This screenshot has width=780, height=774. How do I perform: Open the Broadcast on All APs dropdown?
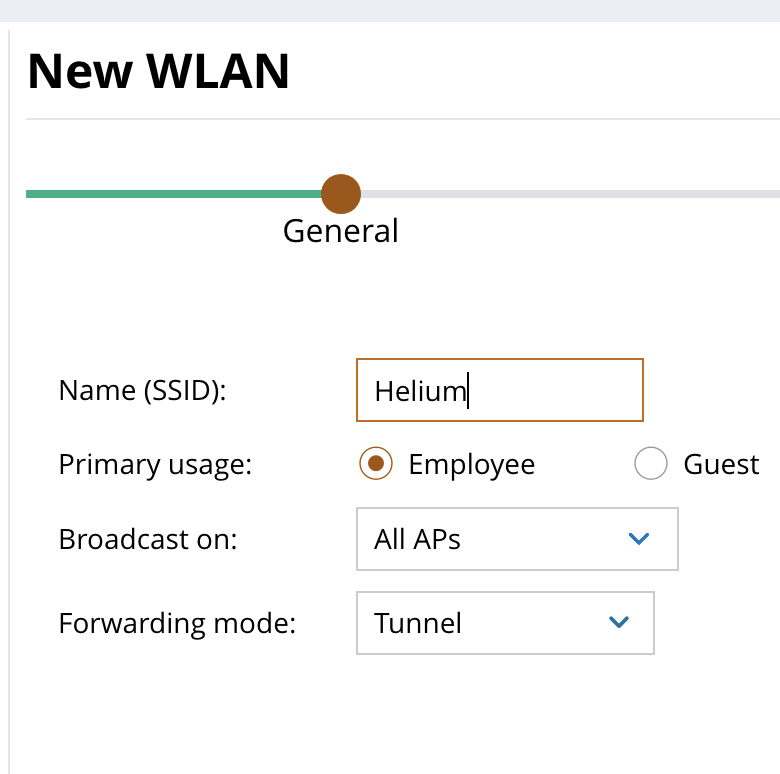(x=516, y=539)
